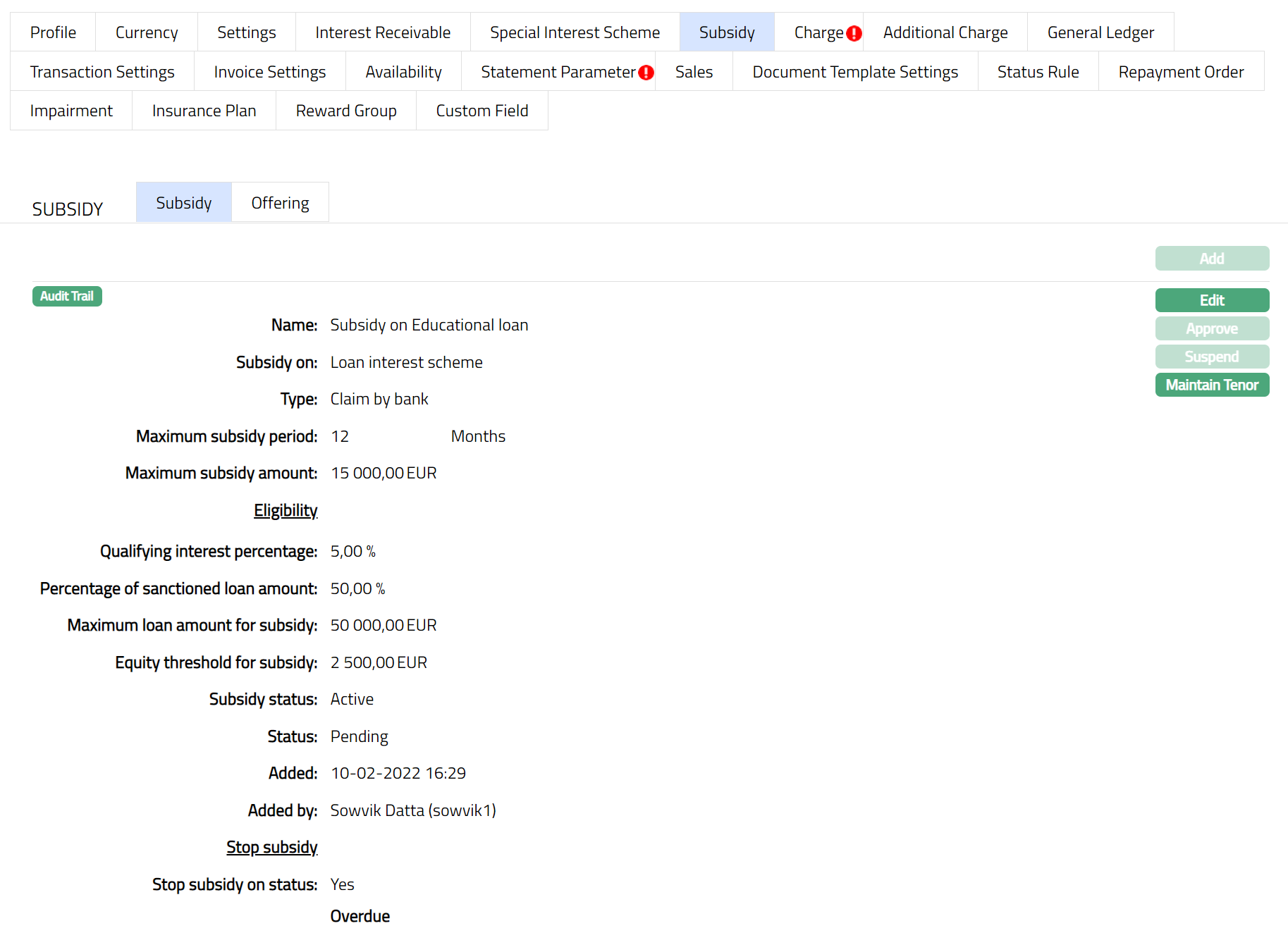1288x952 pixels.
Task: Switch to the Offering sub-tab
Action: (280, 203)
